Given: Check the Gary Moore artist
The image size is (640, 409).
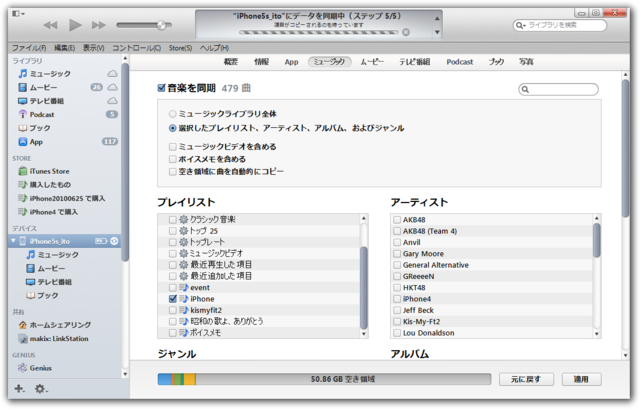Looking at the screenshot, I should click(397, 254).
